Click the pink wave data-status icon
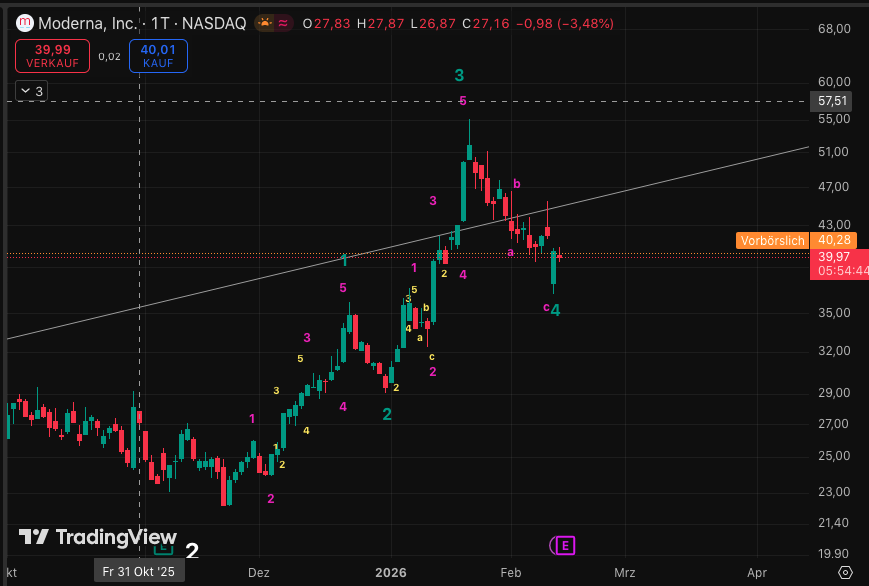This screenshot has height=586, width=869. tap(284, 23)
